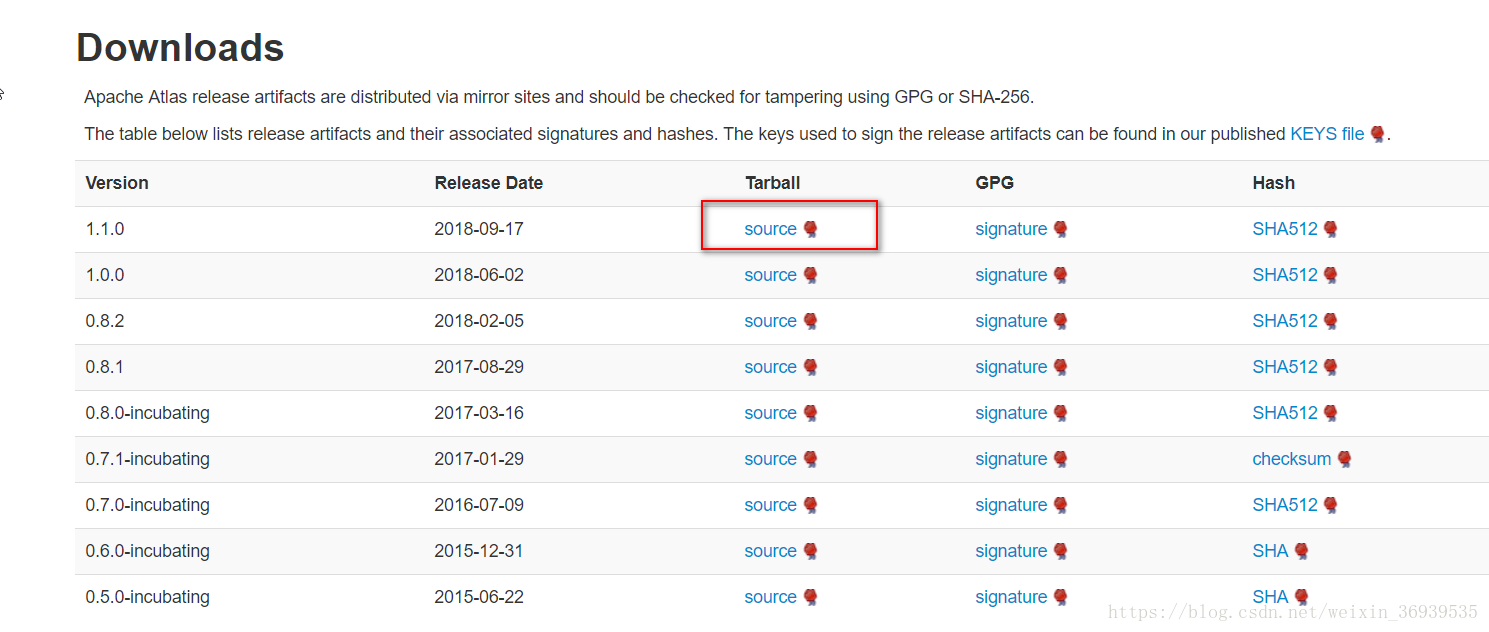Click the Downloads page heading
The image size is (1489, 632).
point(180,48)
